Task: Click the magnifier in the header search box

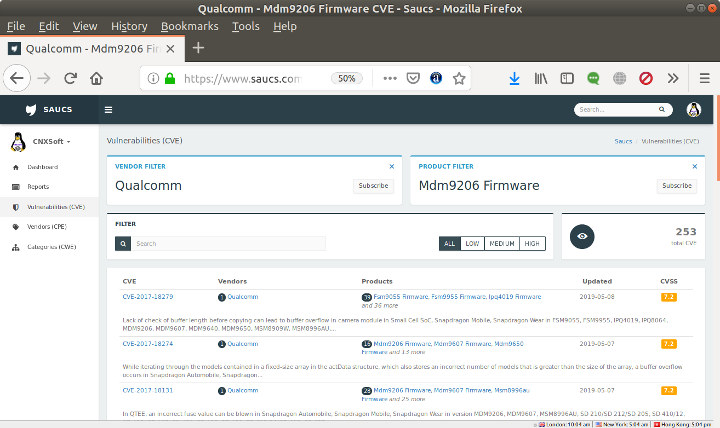Action: [x=662, y=109]
